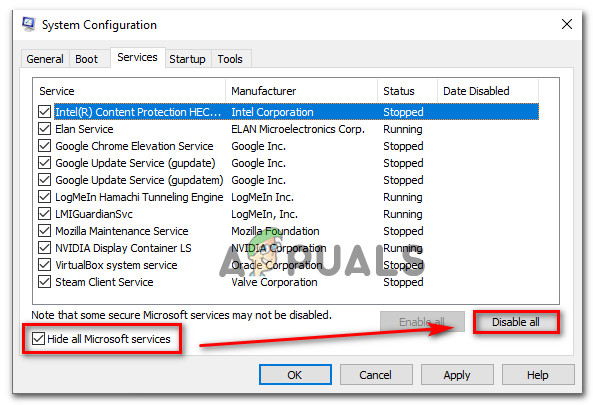Open Help for System Configuration
Screen dimensions: 593x405
tap(538, 375)
